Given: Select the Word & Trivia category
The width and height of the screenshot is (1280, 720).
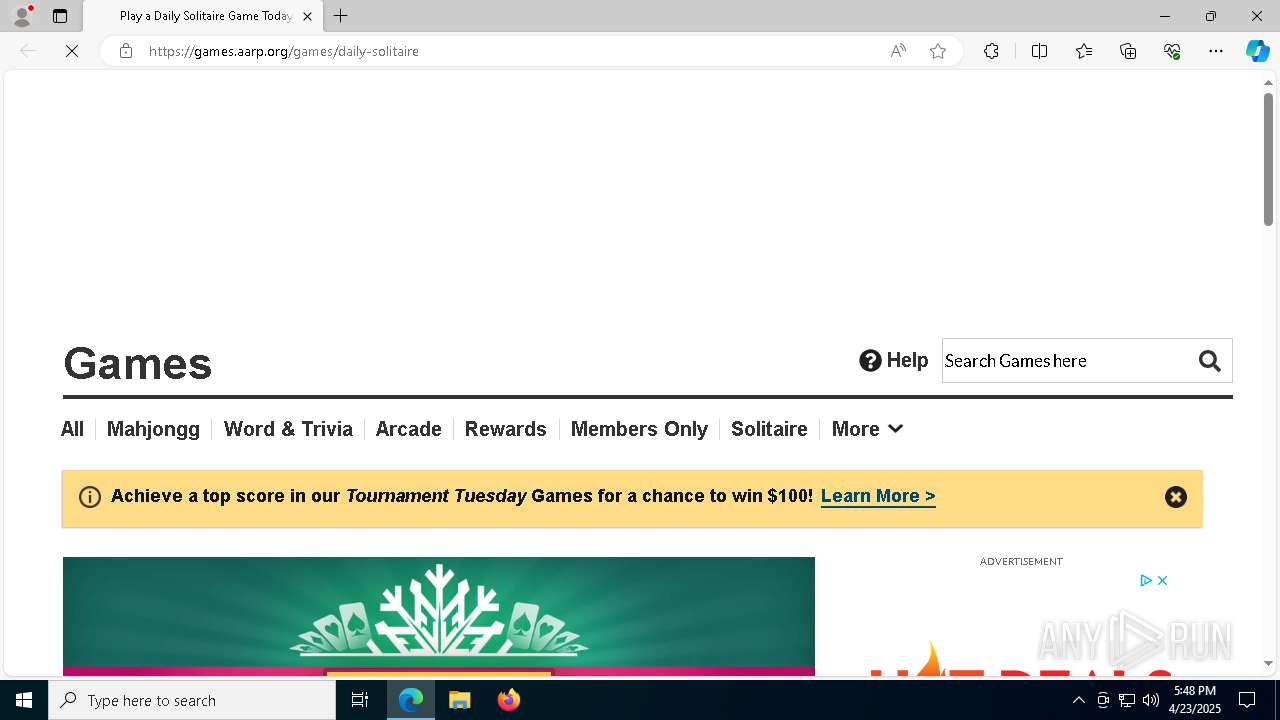Looking at the screenshot, I should point(288,429).
